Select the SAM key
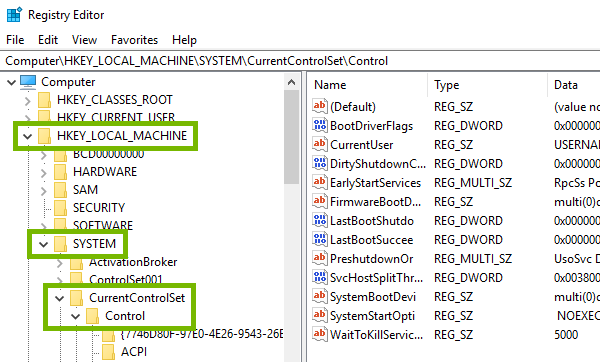 [x=85, y=190]
